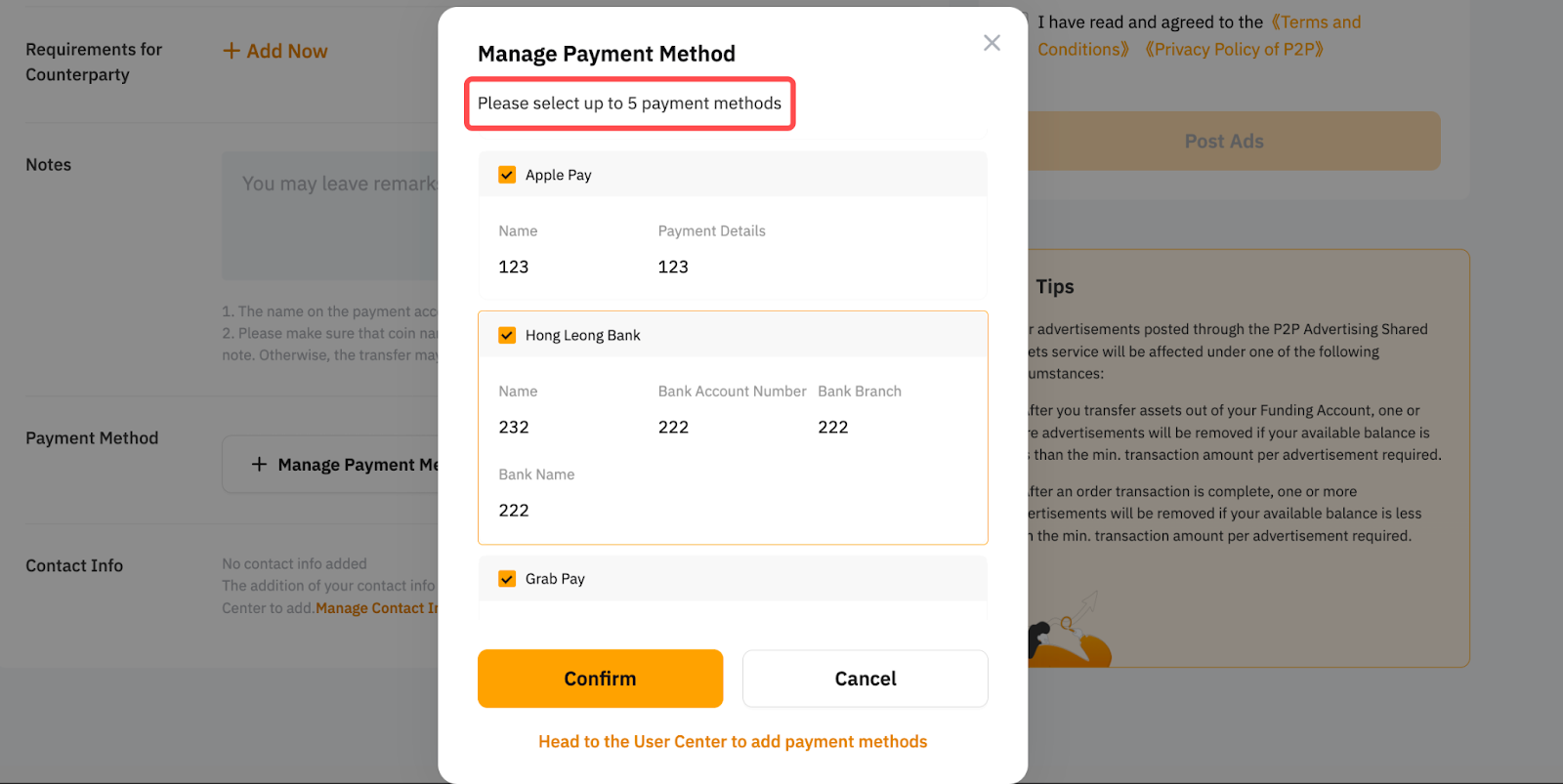Click the Grab Pay label text

click(x=555, y=579)
